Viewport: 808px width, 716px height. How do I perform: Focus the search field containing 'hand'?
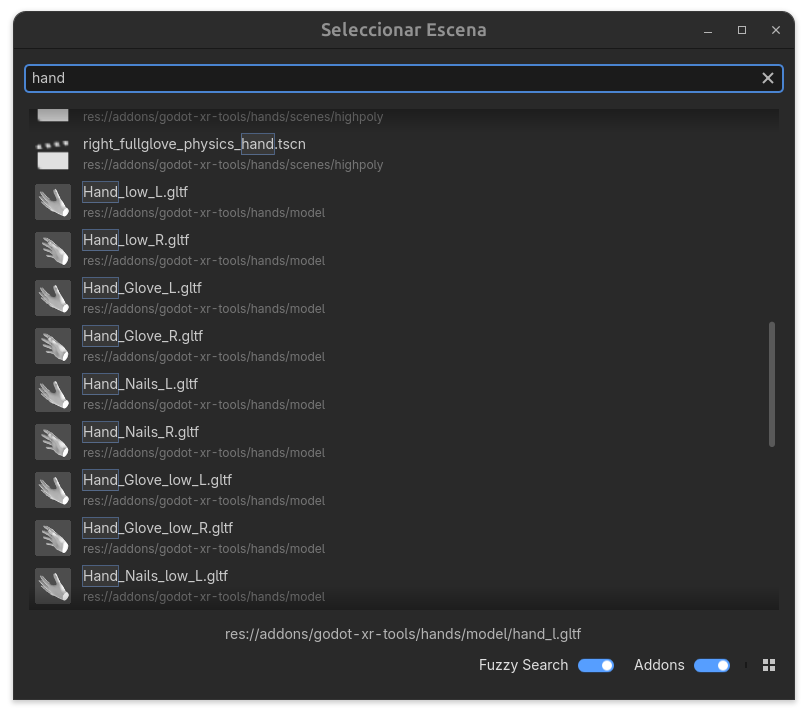point(390,78)
